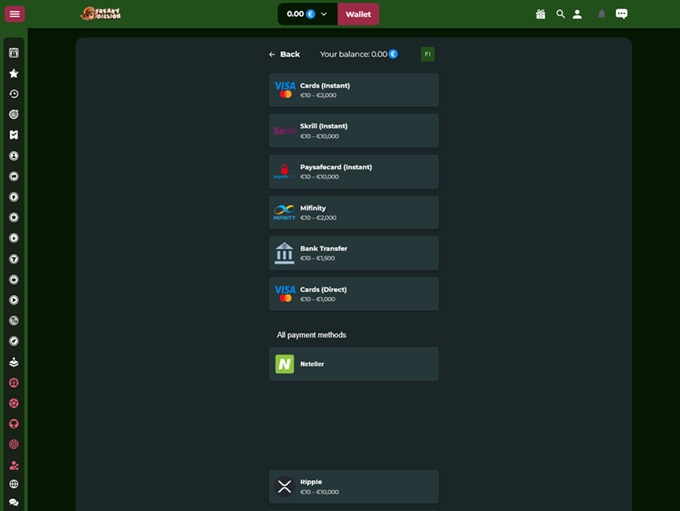Choose Ripple payment method
The height and width of the screenshot is (511, 680).
coord(353,486)
